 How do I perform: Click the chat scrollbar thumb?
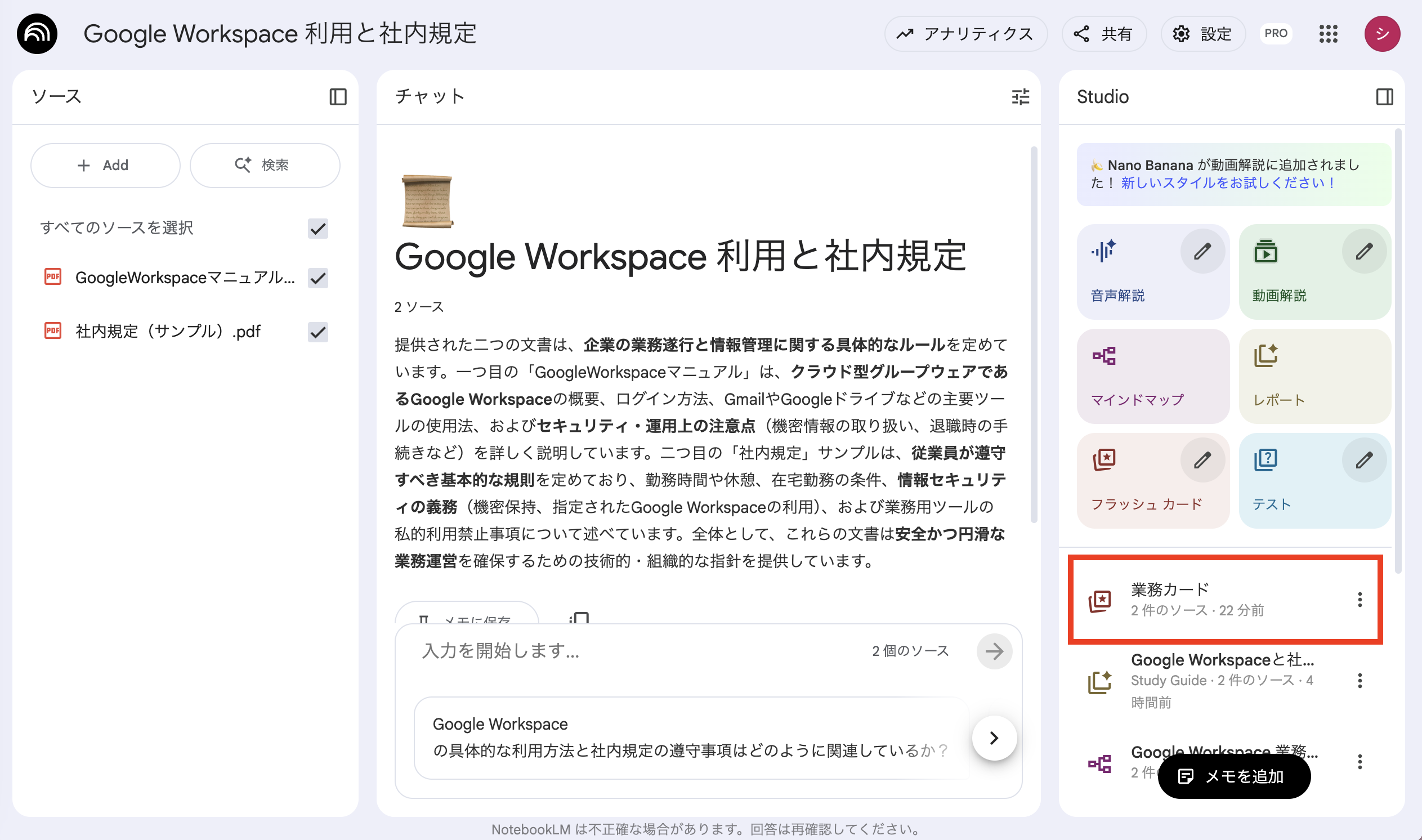point(1033,334)
